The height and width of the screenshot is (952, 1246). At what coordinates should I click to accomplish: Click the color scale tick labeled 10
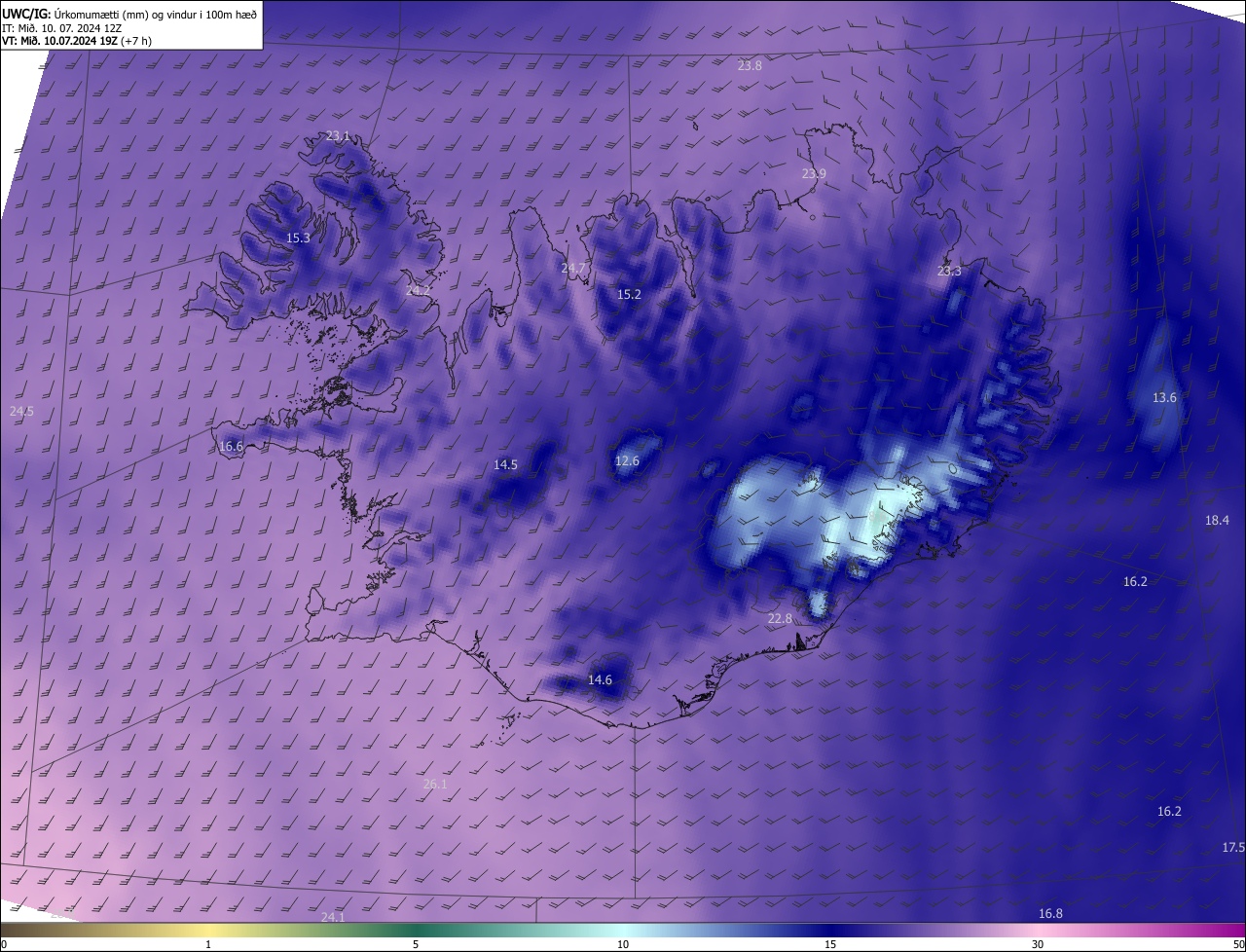pyautogui.click(x=623, y=944)
